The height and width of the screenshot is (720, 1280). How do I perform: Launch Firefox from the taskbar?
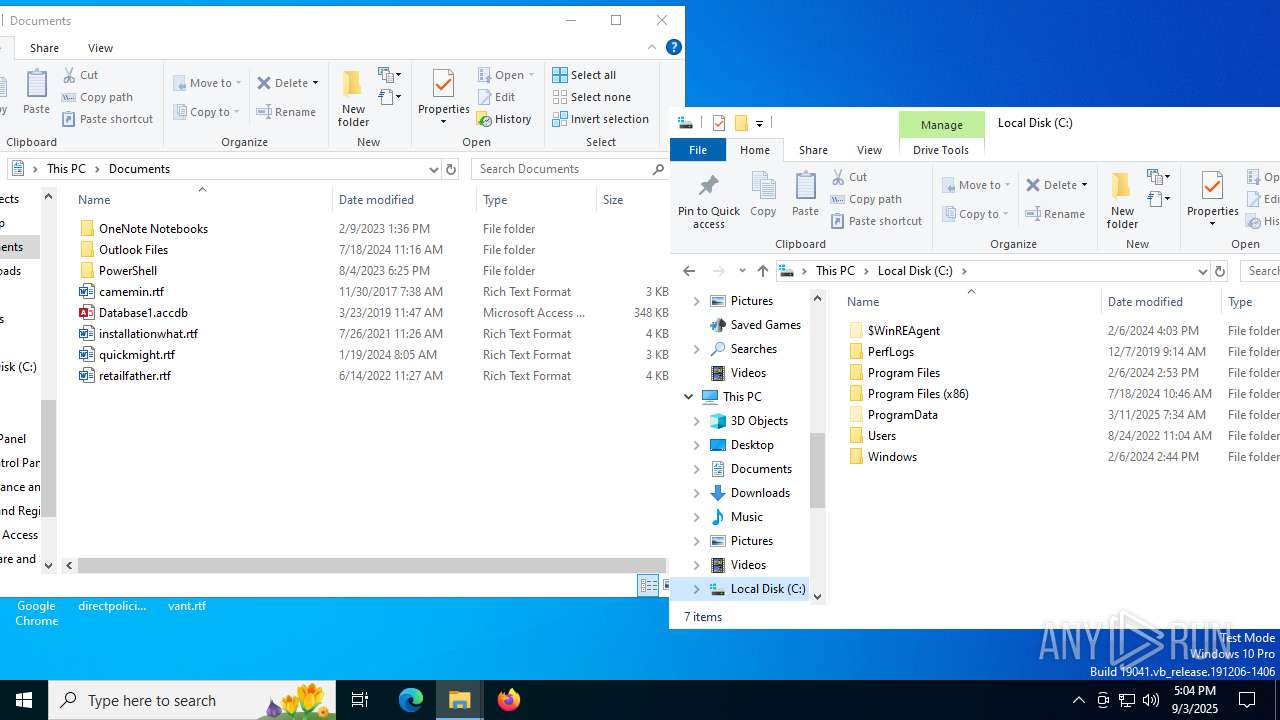[x=508, y=700]
